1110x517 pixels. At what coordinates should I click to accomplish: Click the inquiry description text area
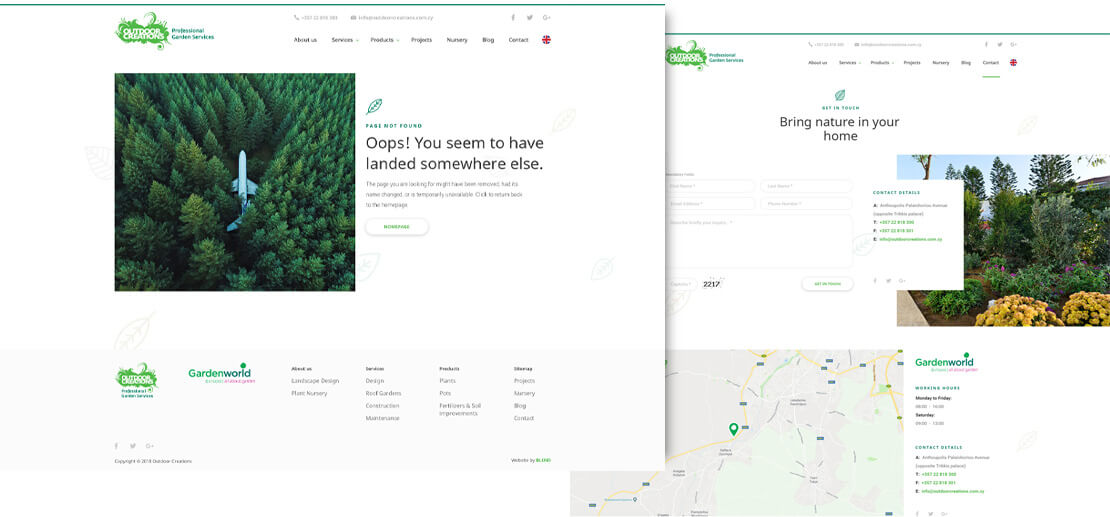[x=759, y=242]
